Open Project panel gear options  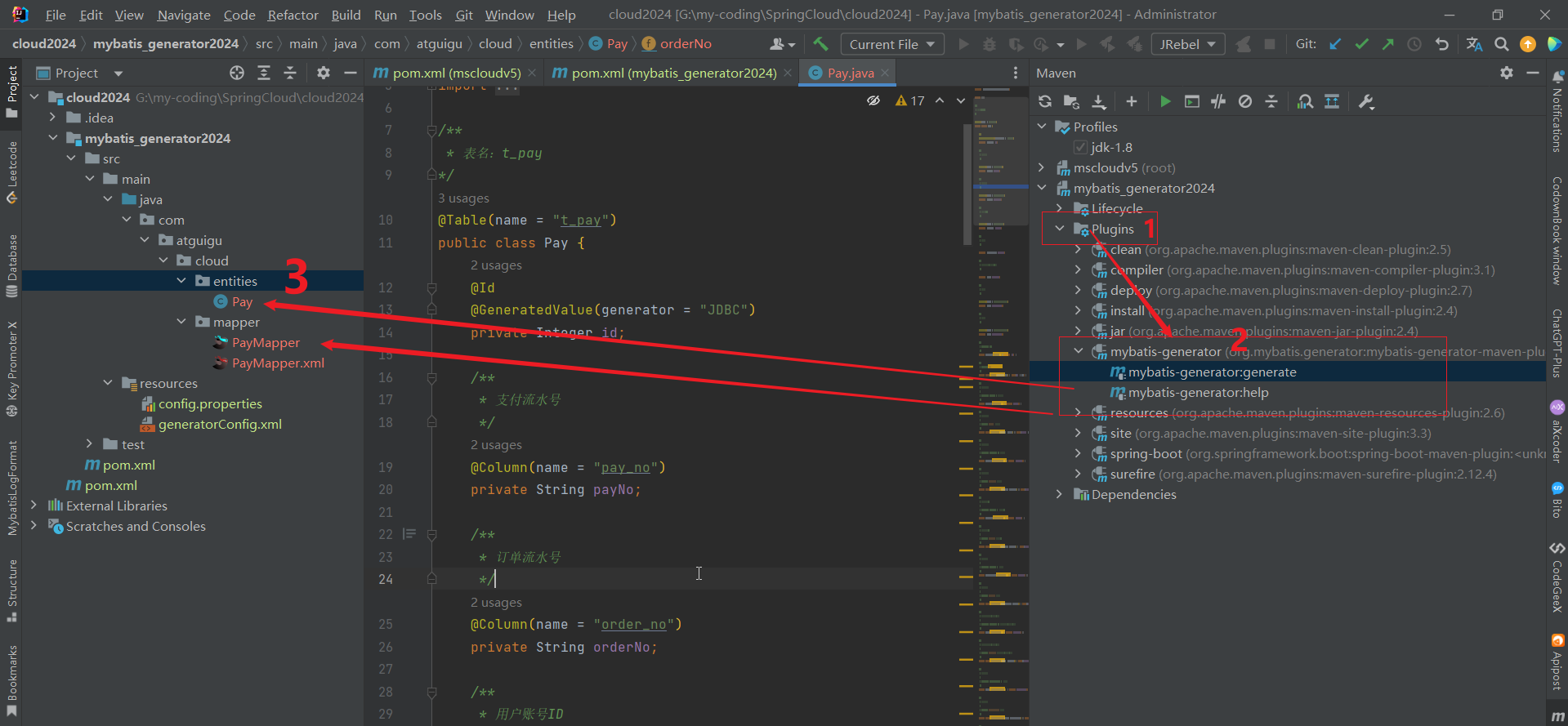[x=324, y=73]
